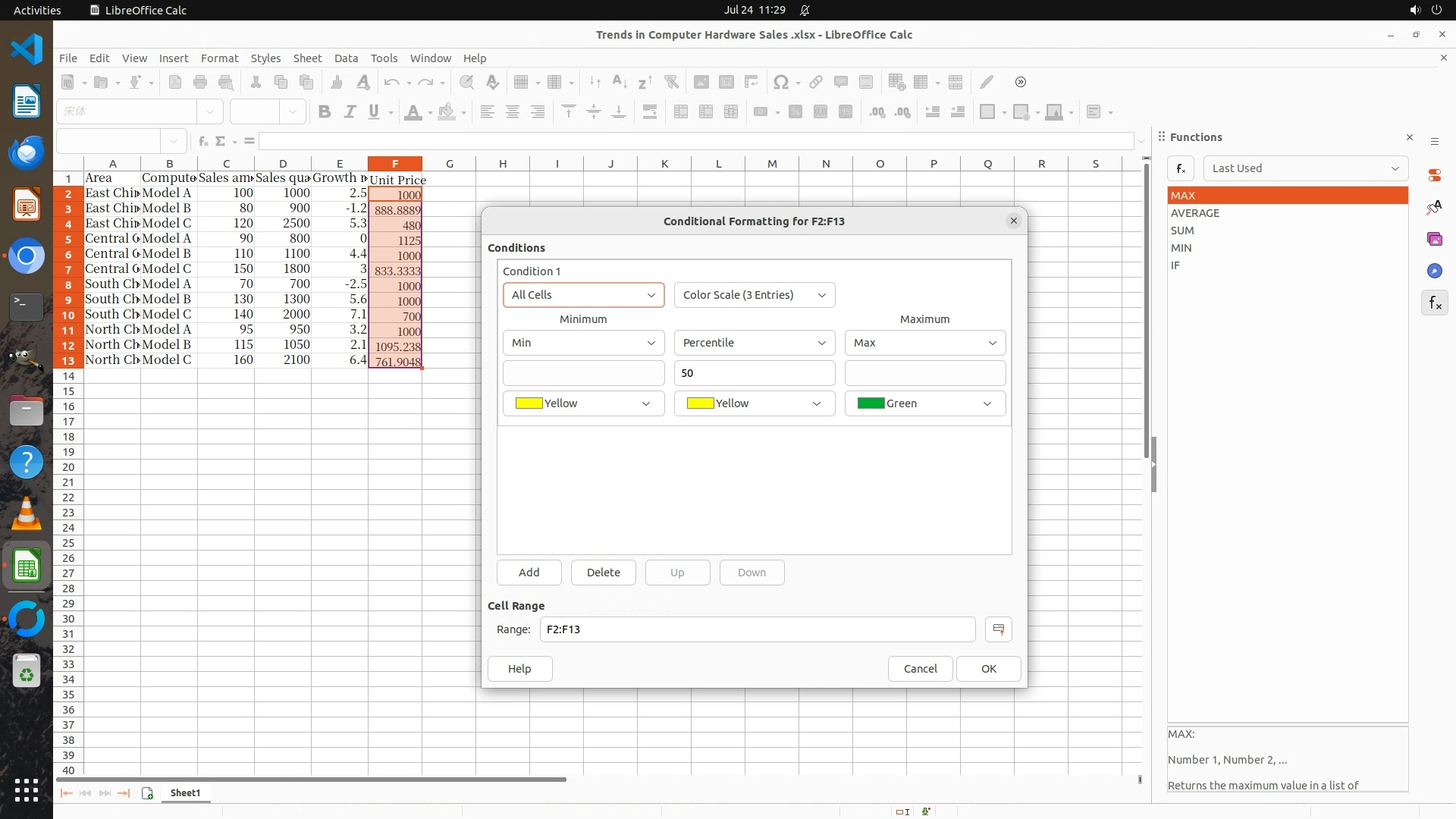
Task: Open the Styles sidebar deck
Action: coord(1434,207)
